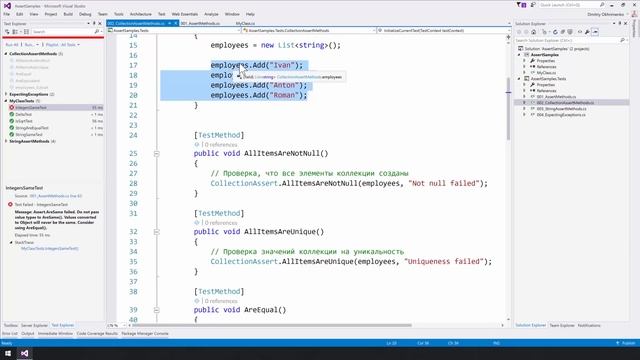640x360 pixels.
Task: Toggle Preview Selected Items in Solution Explorer
Action: click(x=595, y=32)
